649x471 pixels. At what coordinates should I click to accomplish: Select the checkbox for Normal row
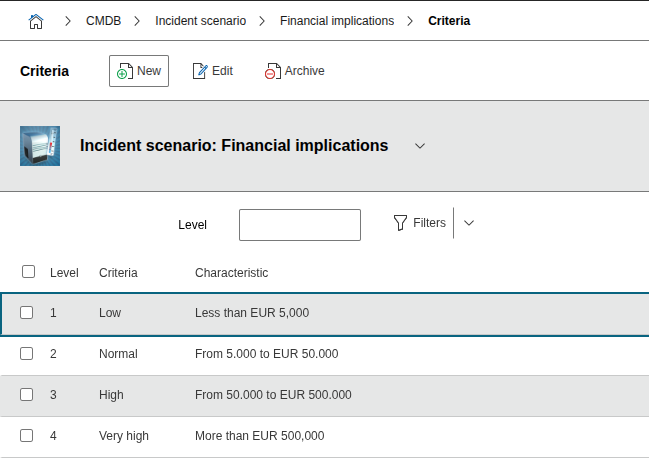coord(27,354)
